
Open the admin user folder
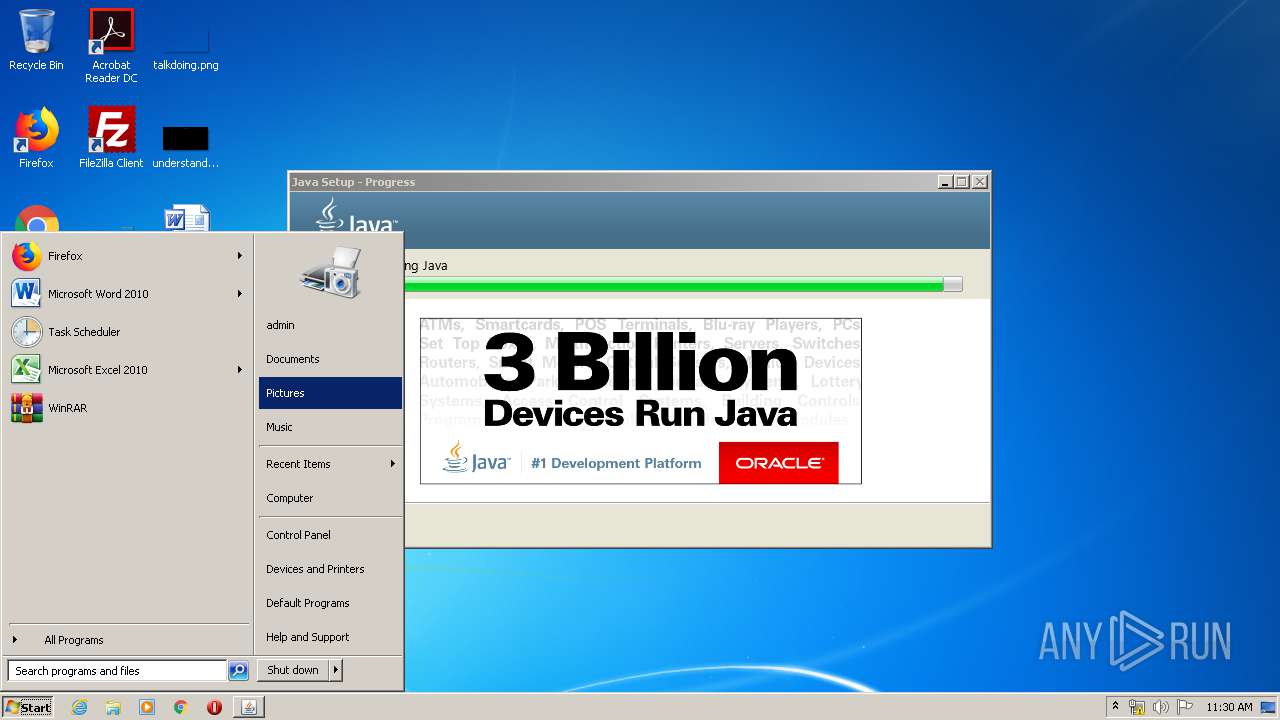click(330, 325)
